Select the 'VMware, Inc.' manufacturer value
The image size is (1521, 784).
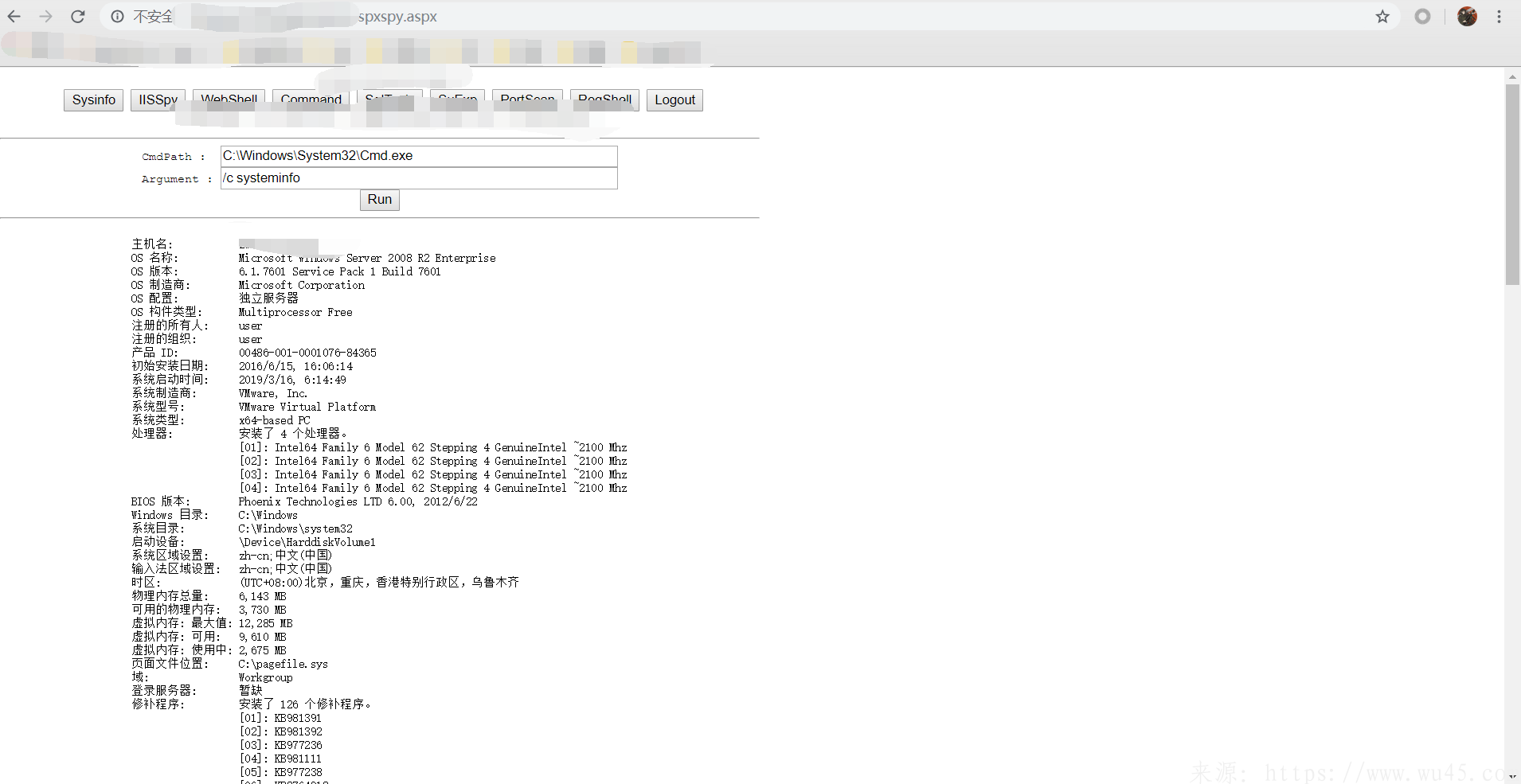[x=272, y=393]
